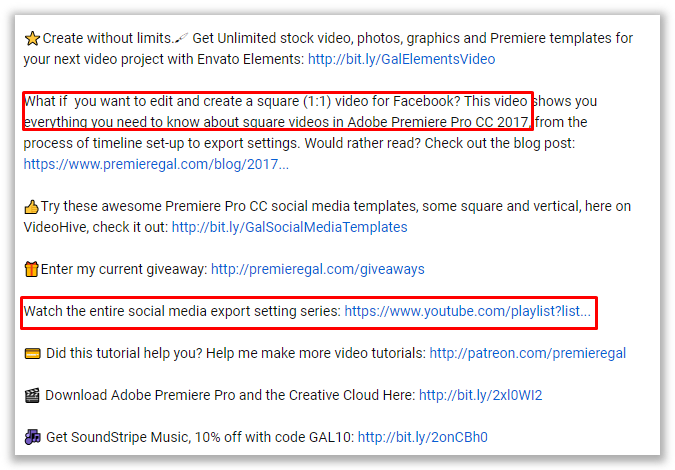This screenshot has height=470, width=675.
Task: Follow the bit.ly/GalSocialMediaTemplates link
Action: point(289,227)
